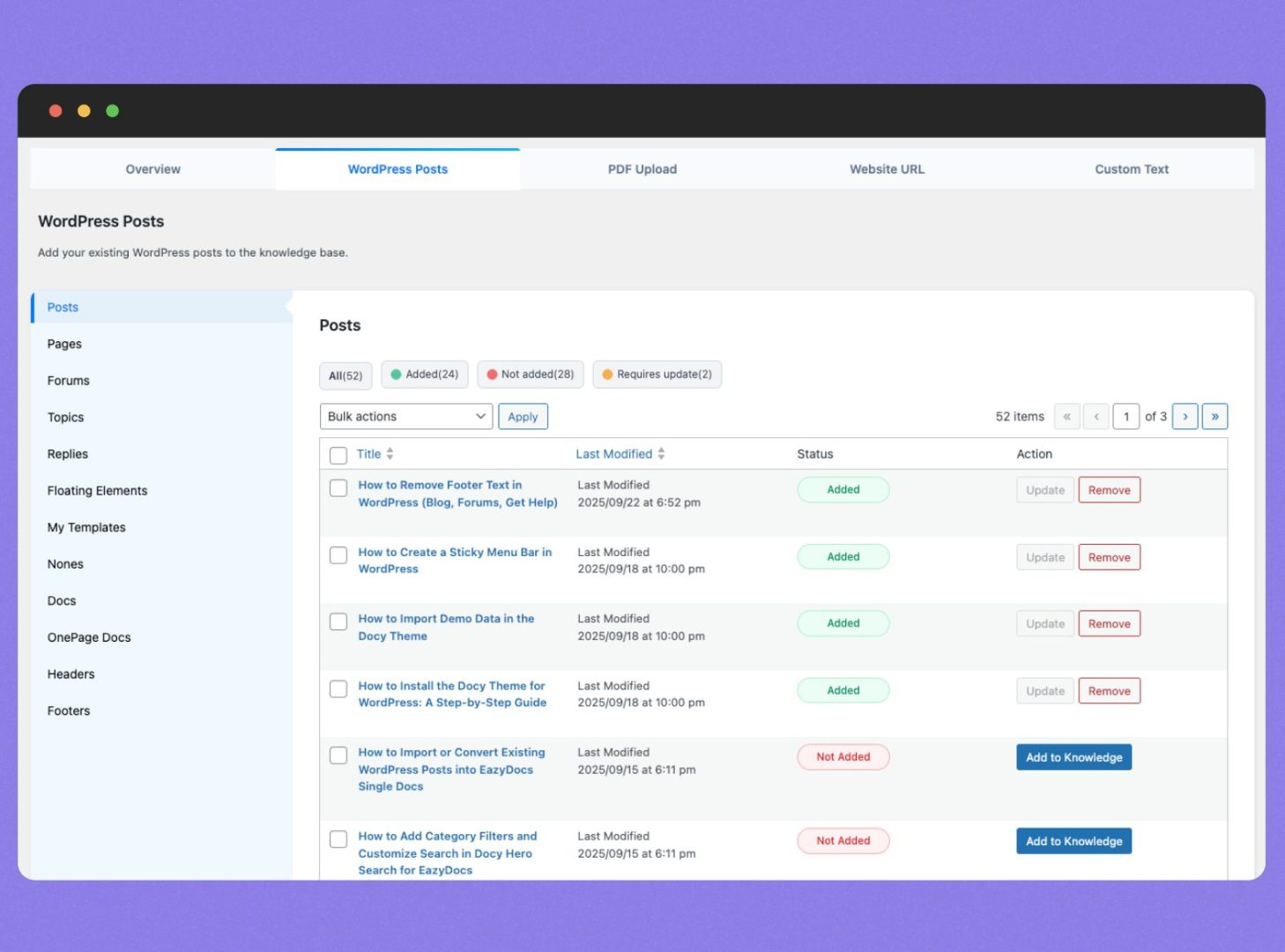Click the current page number field
The image size is (1285, 952).
tap(1125, 417)
